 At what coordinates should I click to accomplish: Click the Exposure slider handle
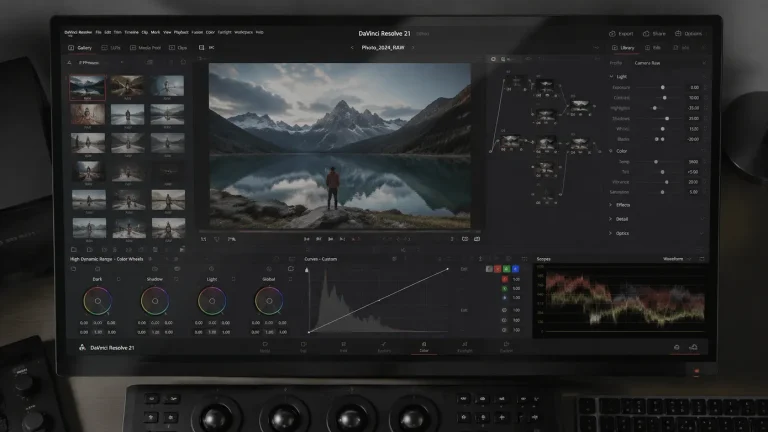click(663, 88)
